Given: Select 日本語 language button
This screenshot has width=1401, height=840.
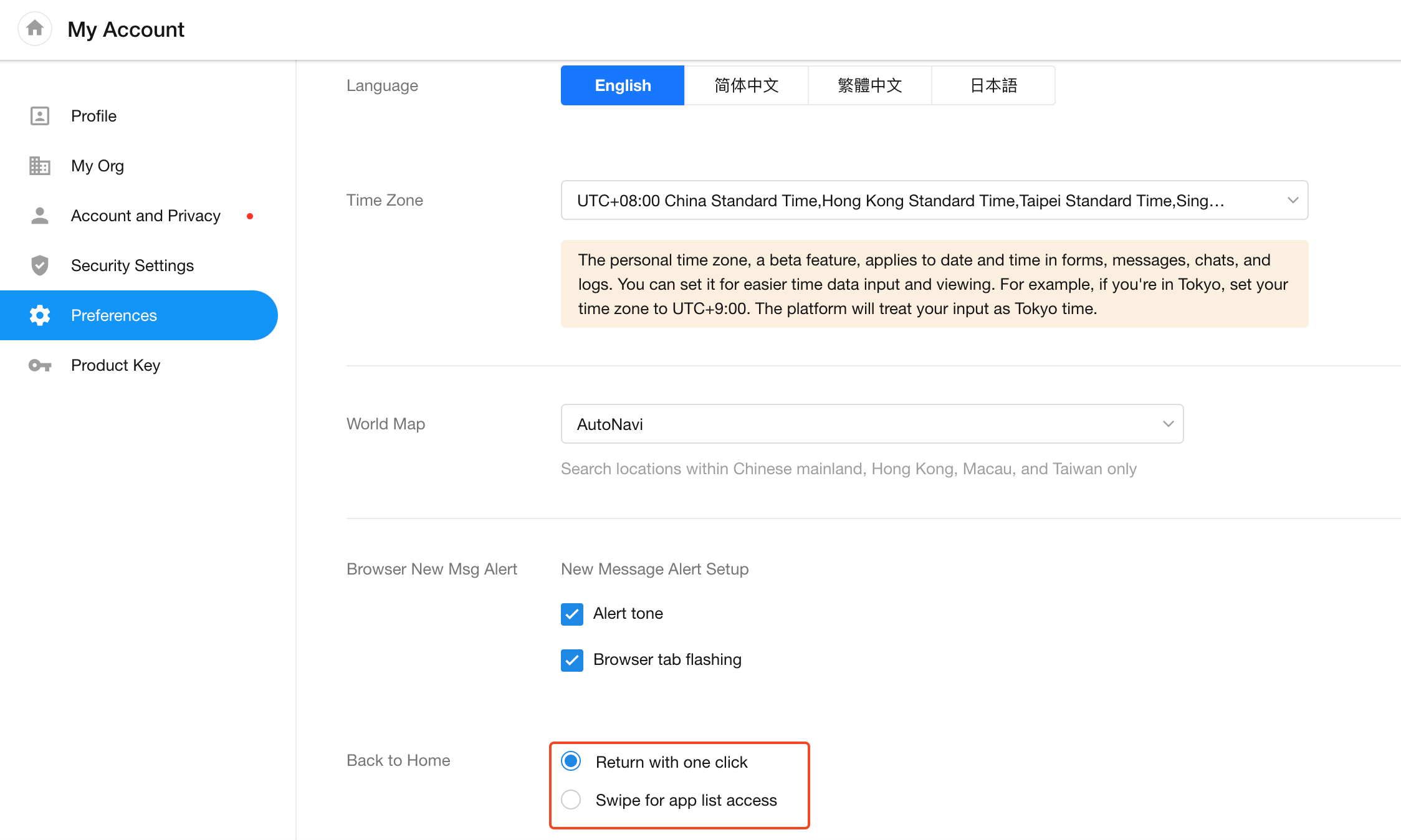Looking at the screenshot, I should pyautogui.click(x=993, y=85).
